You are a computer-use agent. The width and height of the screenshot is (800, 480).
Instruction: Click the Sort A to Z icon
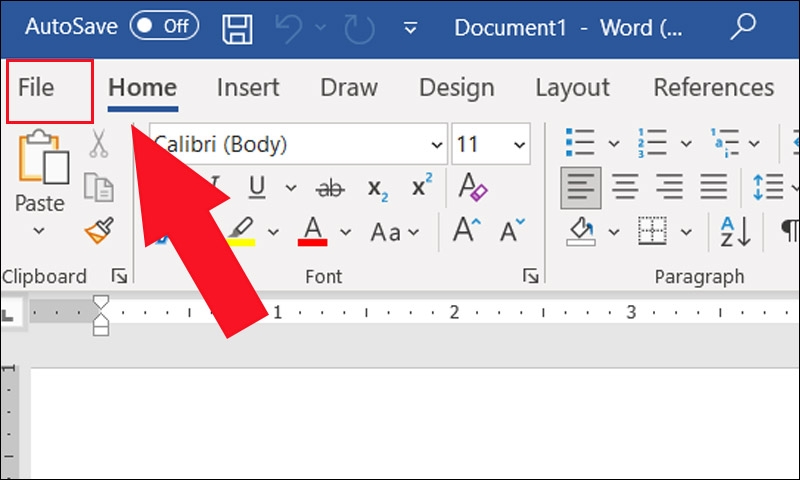[x=735, y=232]
